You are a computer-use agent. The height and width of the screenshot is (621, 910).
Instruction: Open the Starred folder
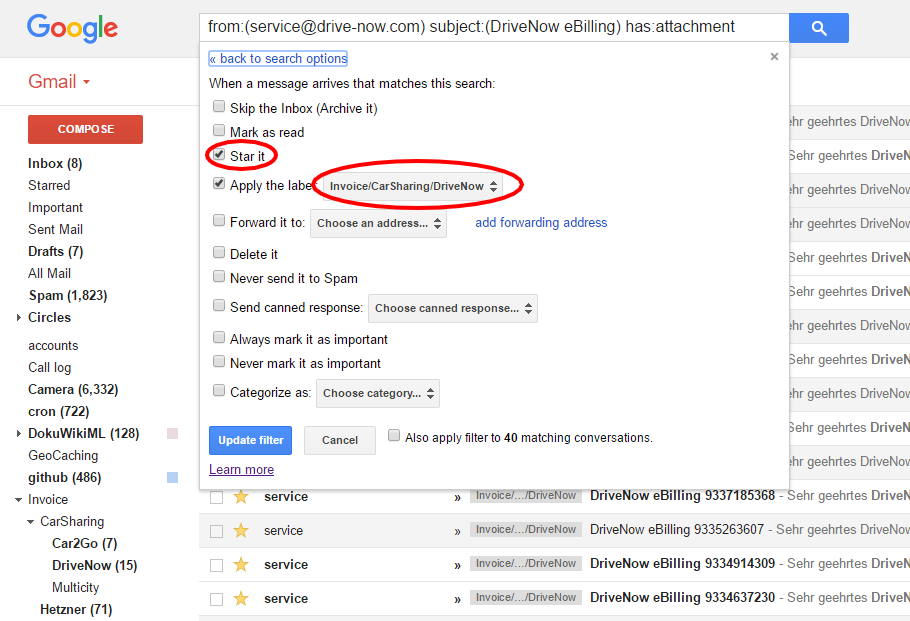pos(49,186)
